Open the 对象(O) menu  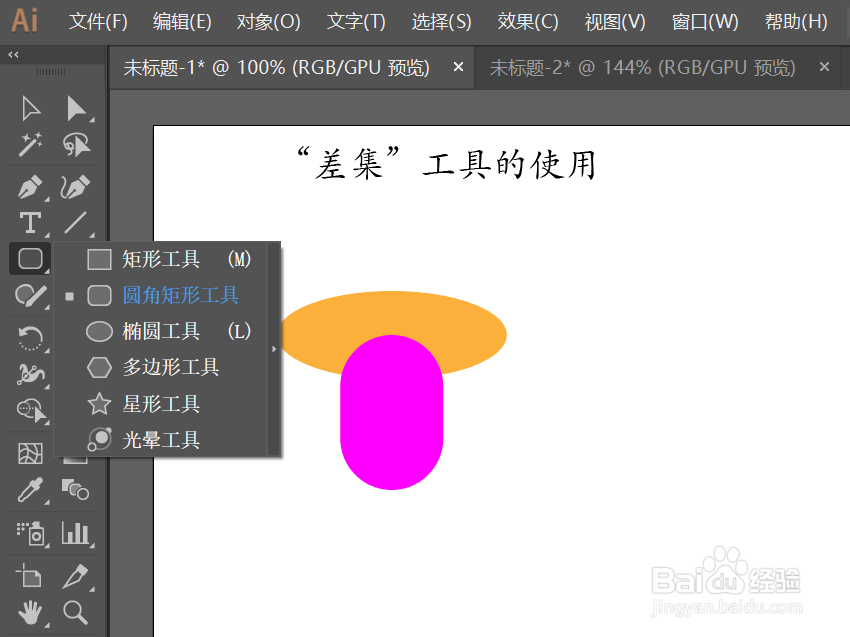(268, 22)
